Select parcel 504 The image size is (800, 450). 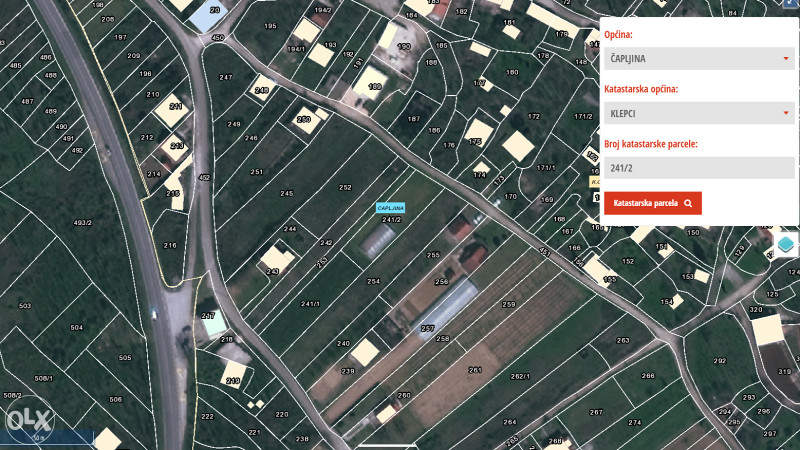[77, 328]
